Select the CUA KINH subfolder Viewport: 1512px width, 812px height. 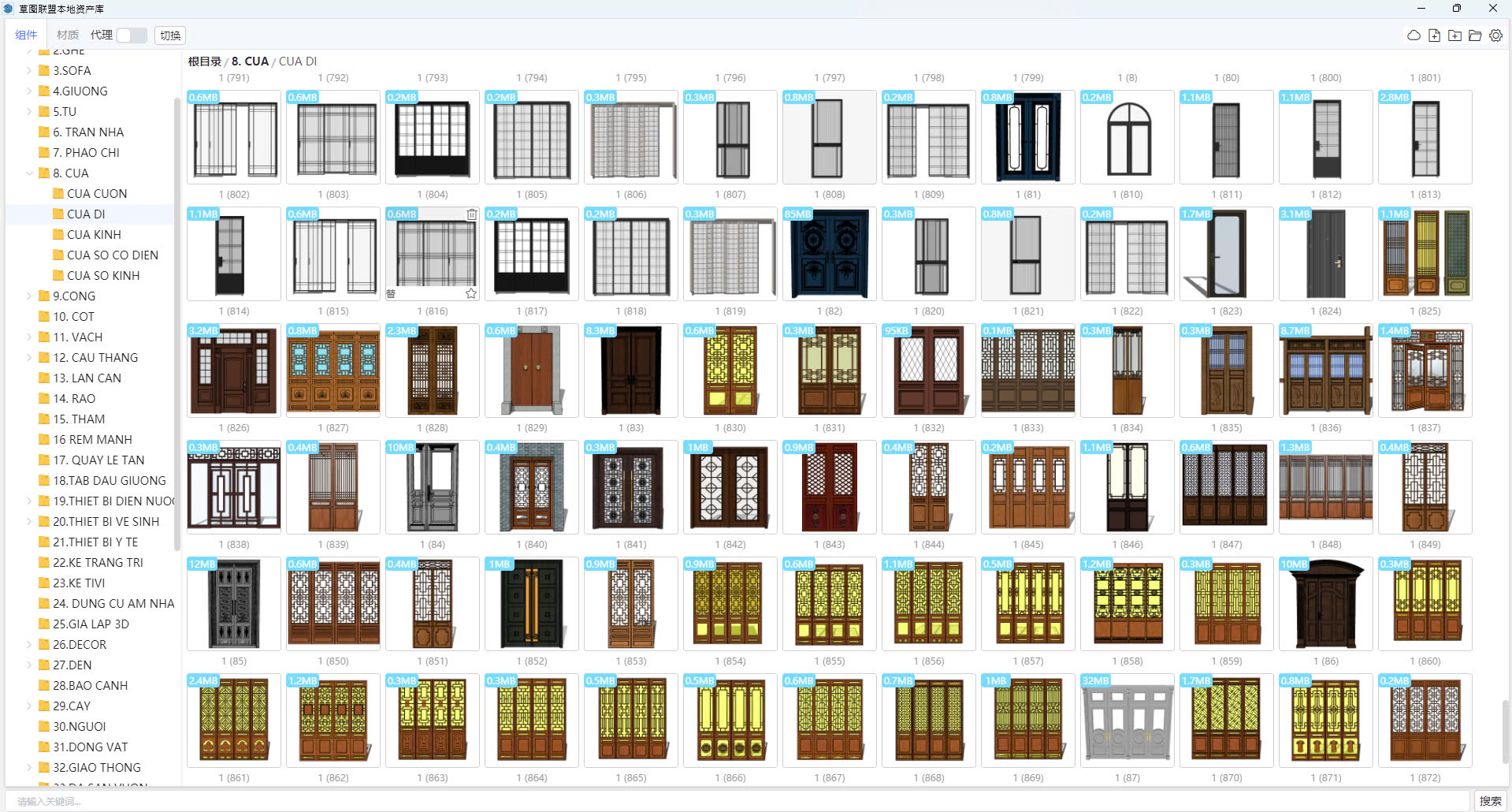click(94, 235)
